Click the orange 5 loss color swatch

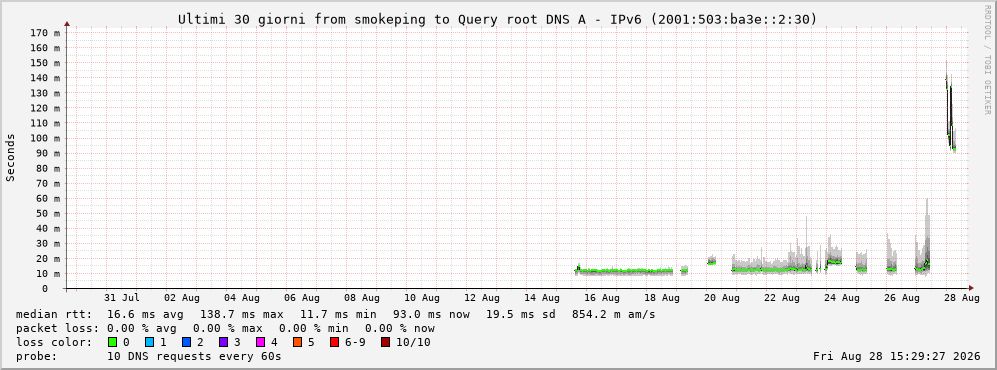(296, 342)
